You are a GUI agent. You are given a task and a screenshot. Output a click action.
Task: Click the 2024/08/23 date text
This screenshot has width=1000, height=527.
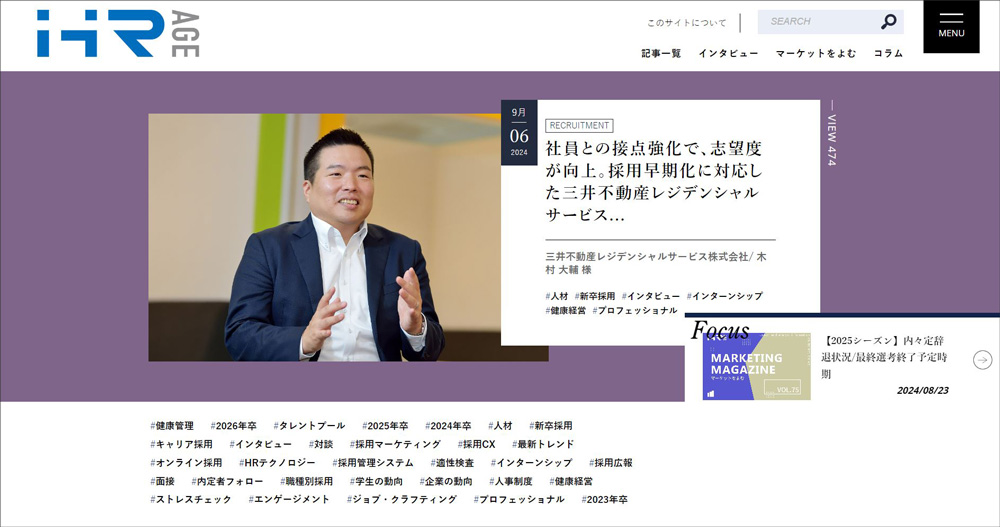(x=922, y=390)
